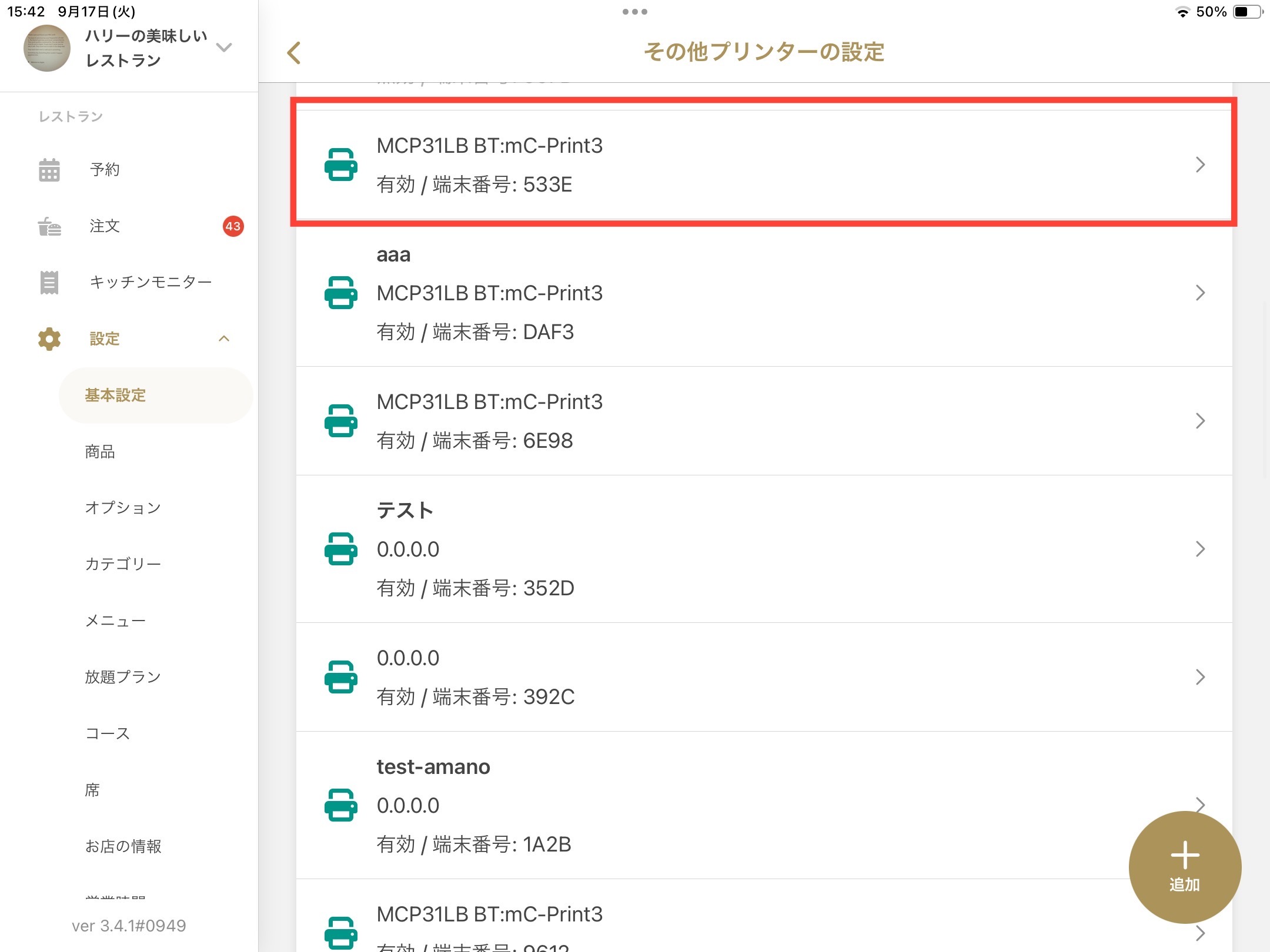Tap the battery status icon

1248,12
